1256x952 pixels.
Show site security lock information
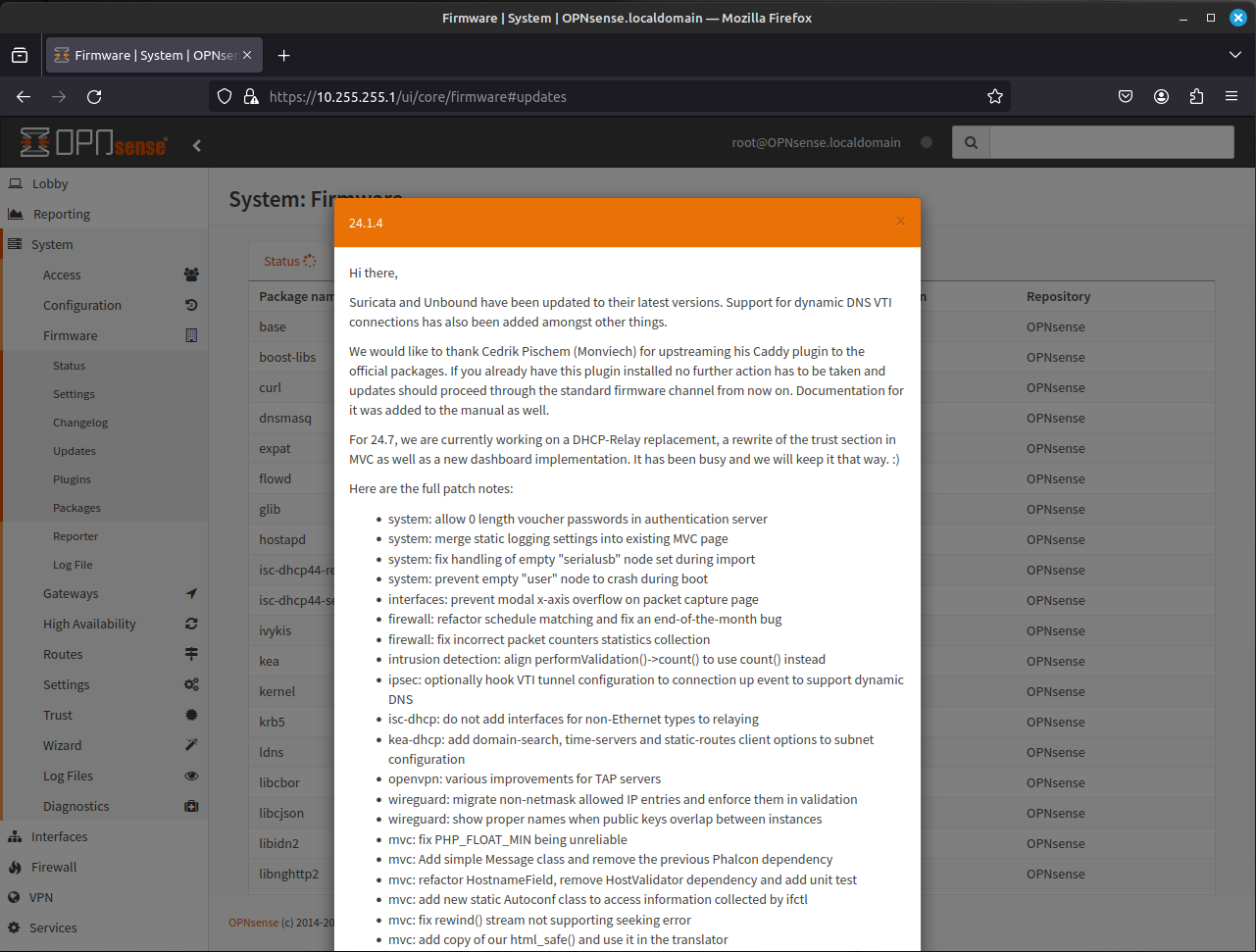[251, 96]
